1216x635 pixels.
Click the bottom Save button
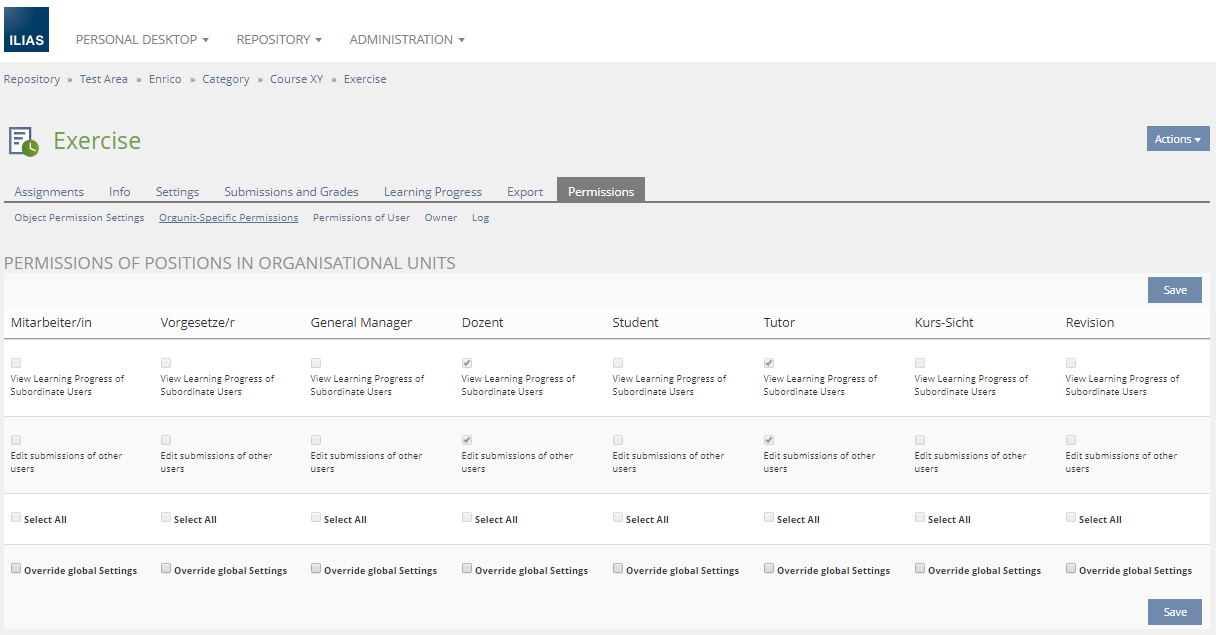click(1174, 612)
